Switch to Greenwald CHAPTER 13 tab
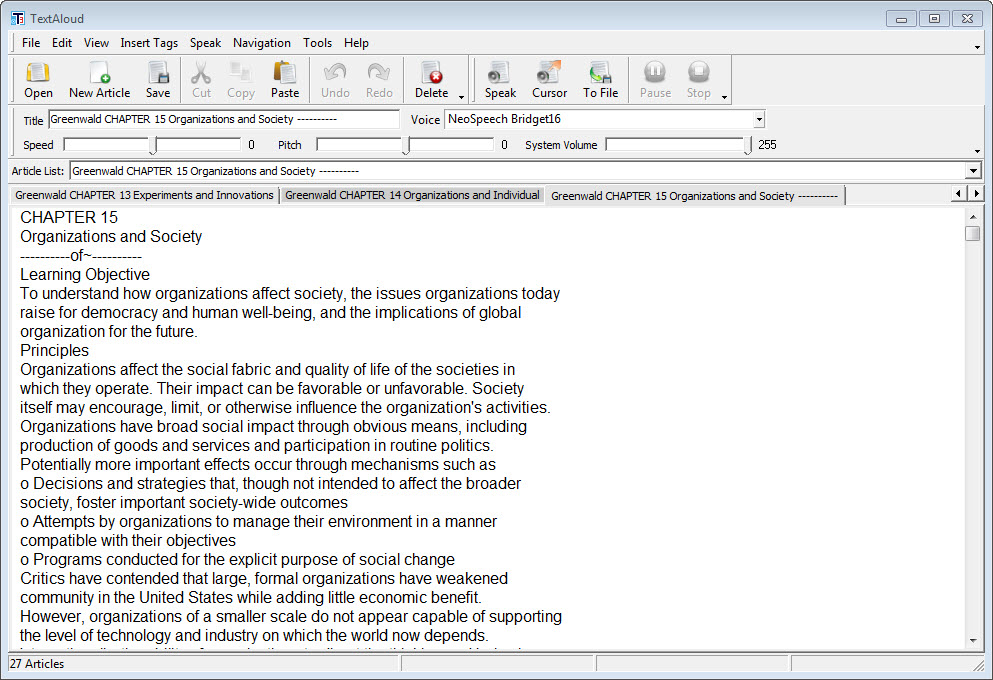Viewport: 993px width, 680px height. 144,195
